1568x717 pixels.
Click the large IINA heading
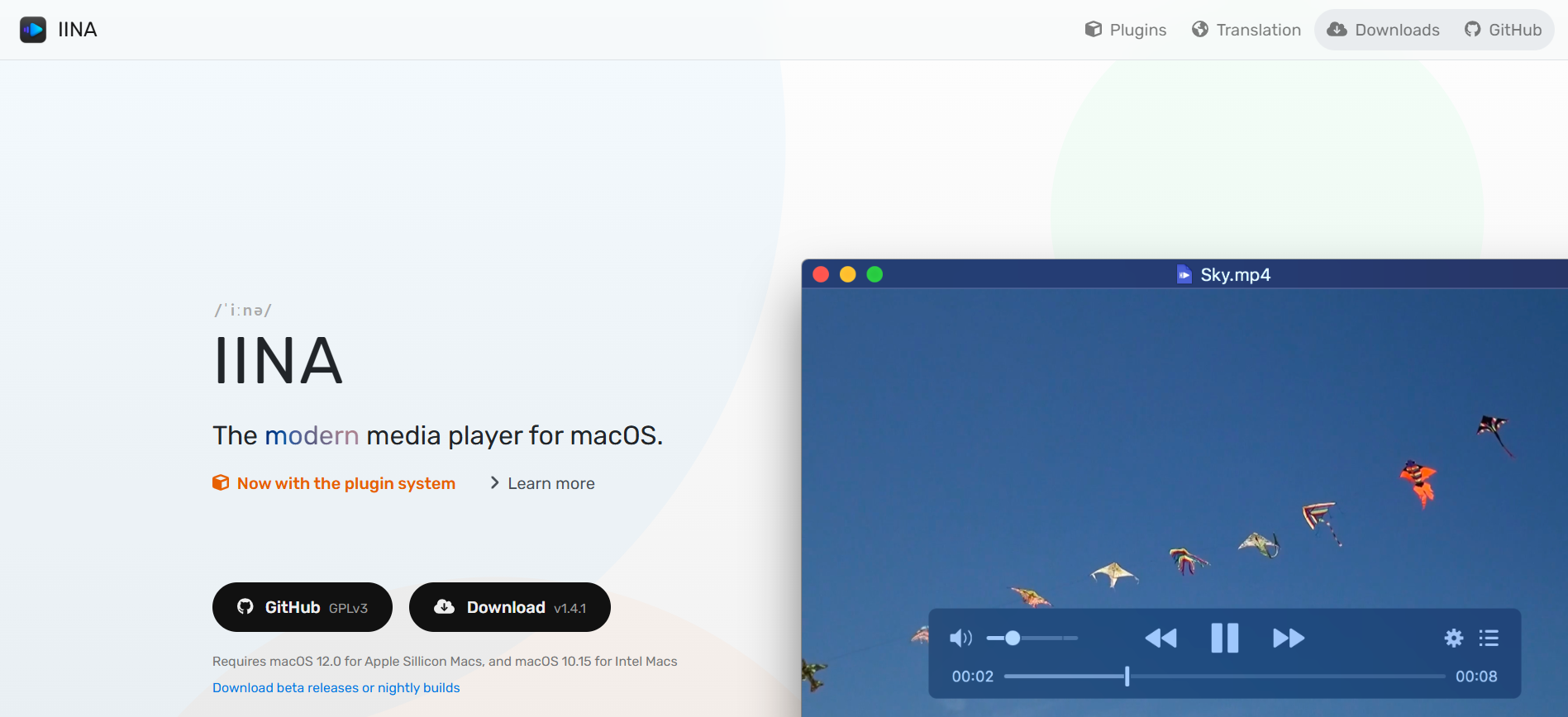click(278, 361)
